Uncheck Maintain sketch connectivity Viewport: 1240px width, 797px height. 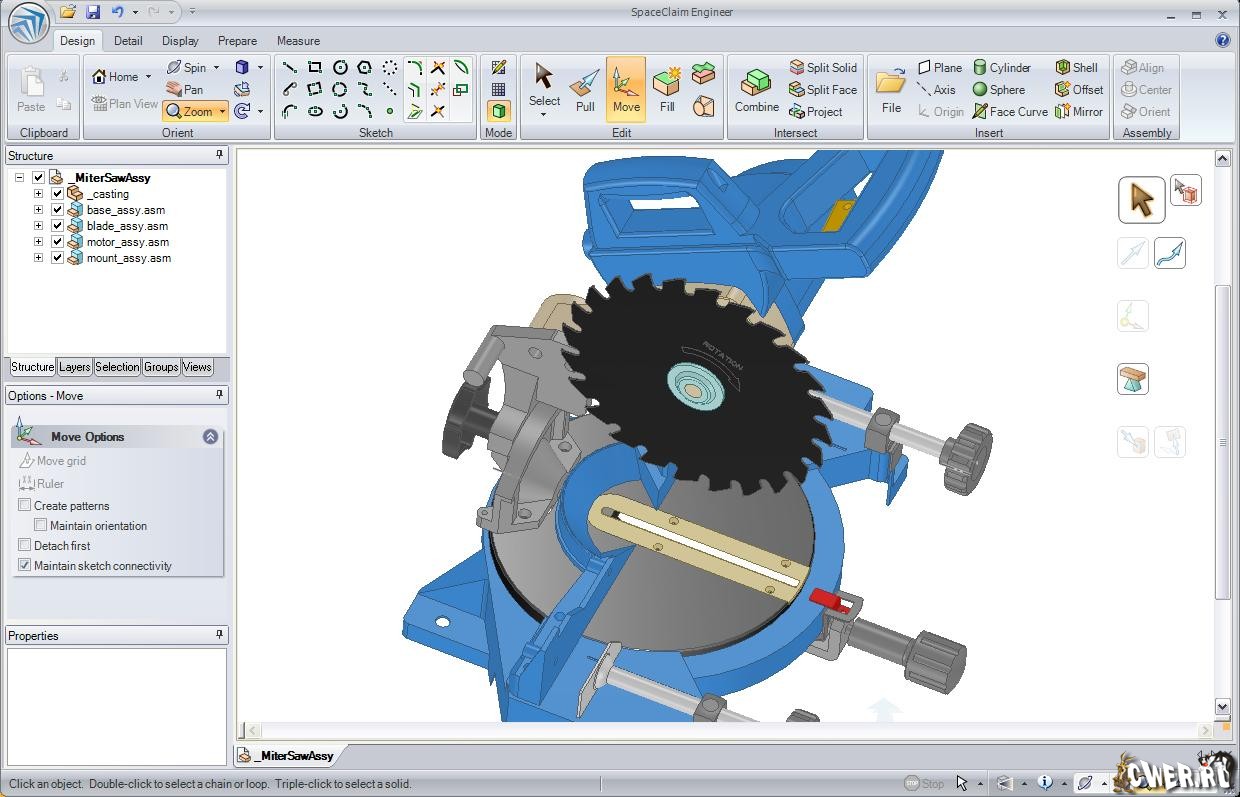pos(25,566)
